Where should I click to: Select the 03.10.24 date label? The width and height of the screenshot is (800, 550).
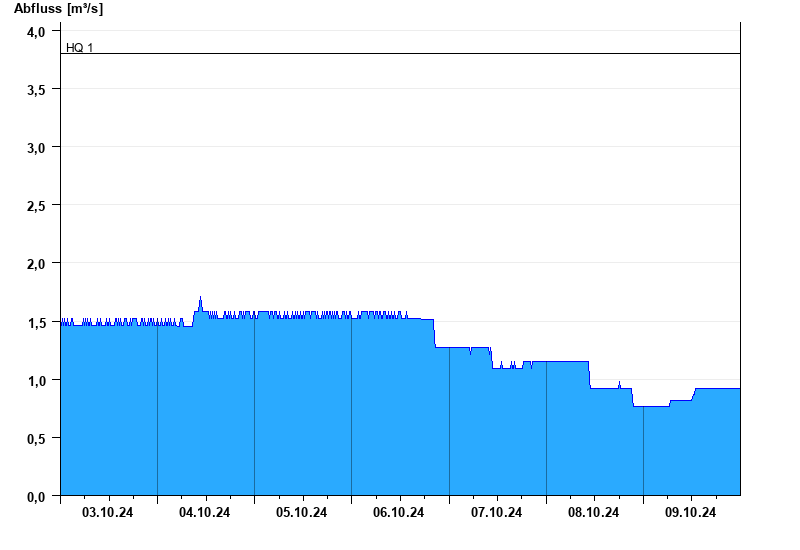click(x=108, y=513)
